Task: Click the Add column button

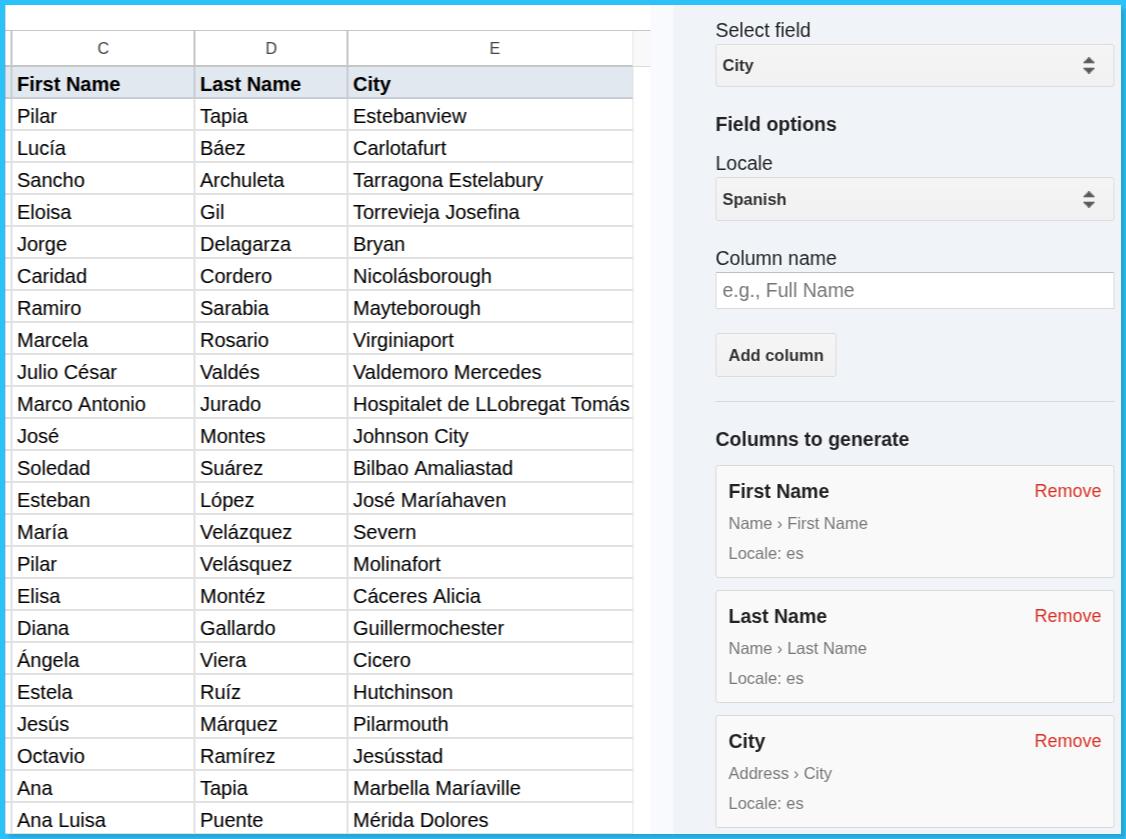Action: 775,355
